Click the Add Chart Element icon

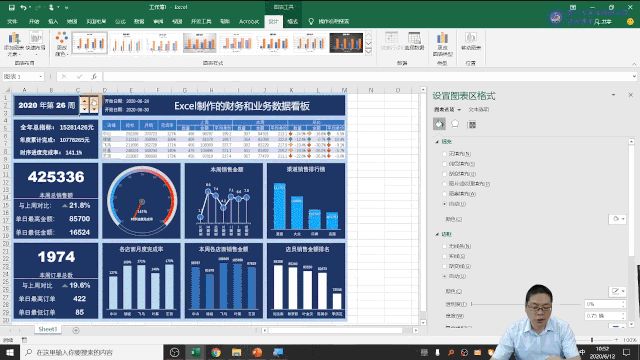13,44
